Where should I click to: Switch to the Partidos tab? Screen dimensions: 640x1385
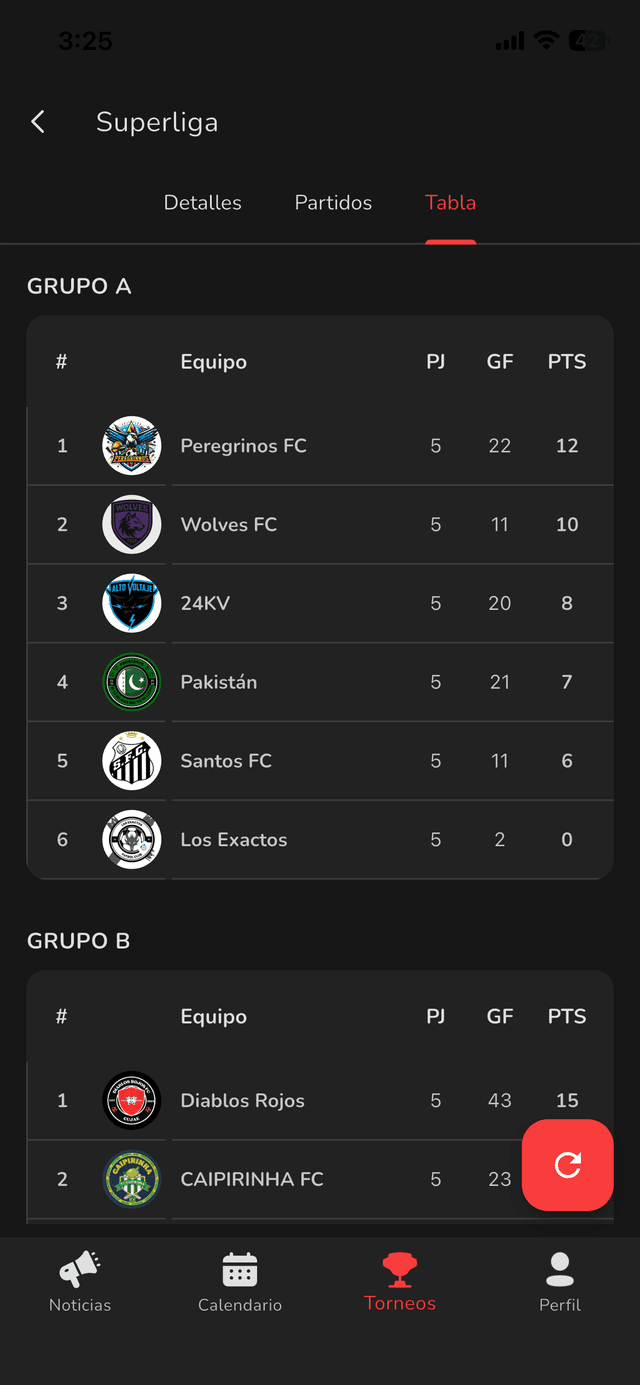click(x=333, y=202)
